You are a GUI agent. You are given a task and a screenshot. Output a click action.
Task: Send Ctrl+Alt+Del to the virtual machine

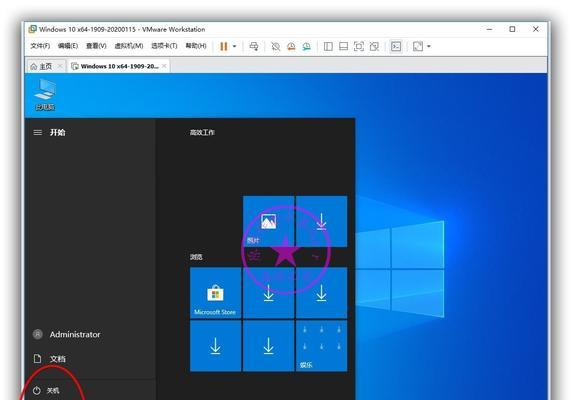(254, 46)
